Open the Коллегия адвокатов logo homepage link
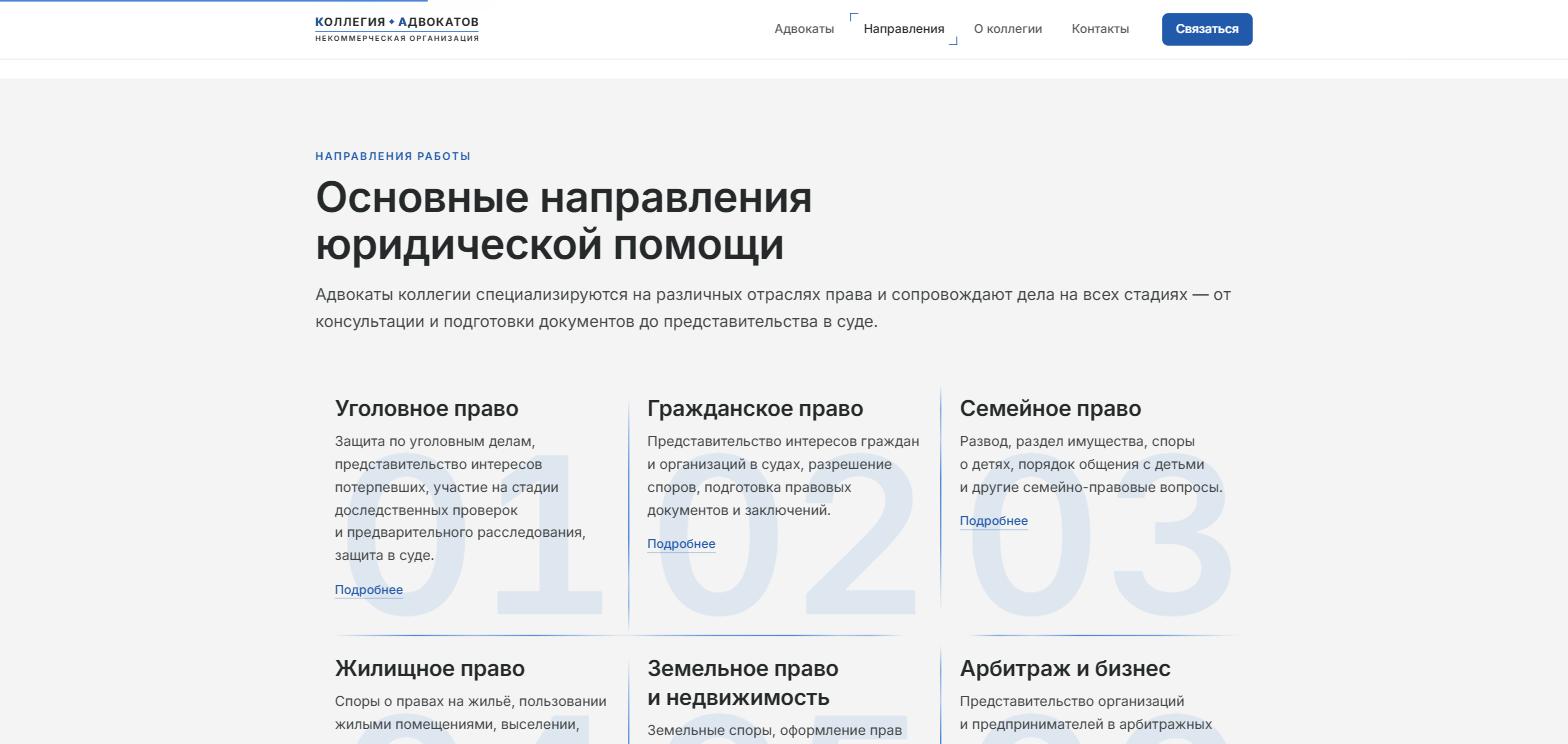 point(397,29)
